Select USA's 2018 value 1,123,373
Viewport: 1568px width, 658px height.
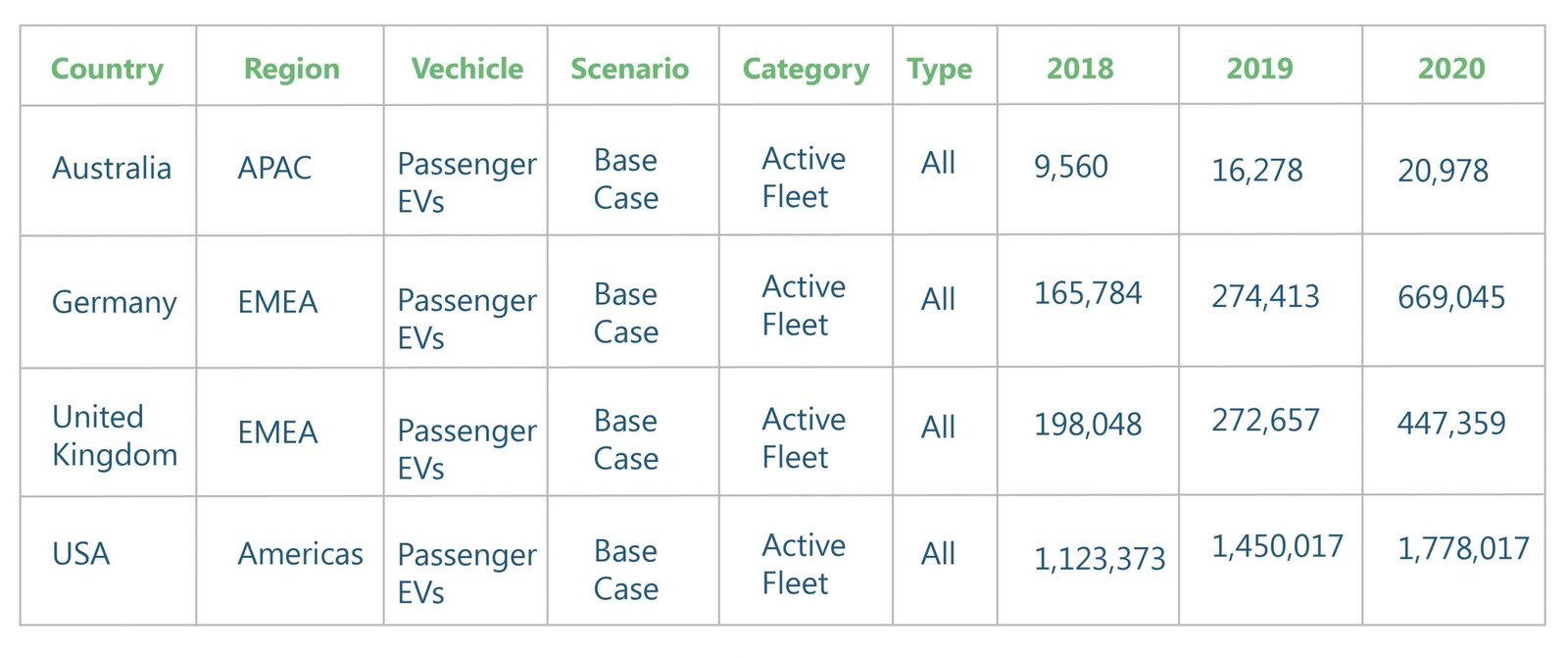[1100, 559]
